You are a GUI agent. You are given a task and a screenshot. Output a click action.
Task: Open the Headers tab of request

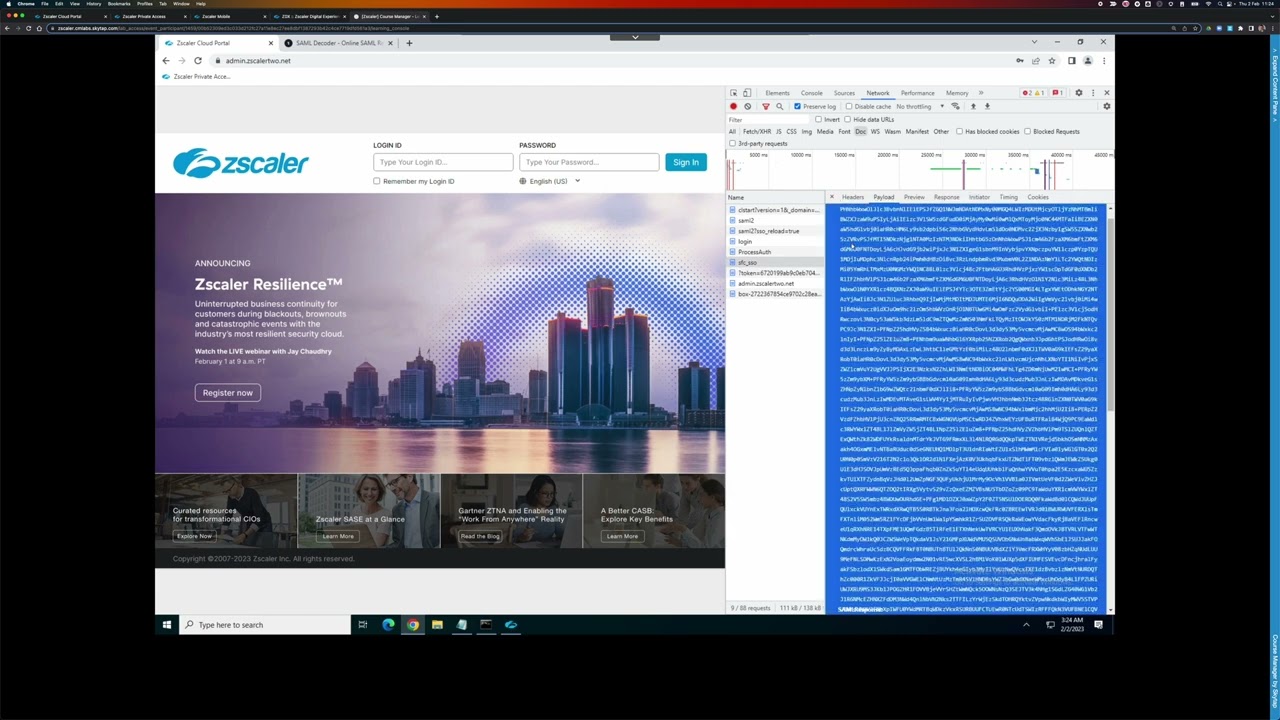(x=853, y=197)
